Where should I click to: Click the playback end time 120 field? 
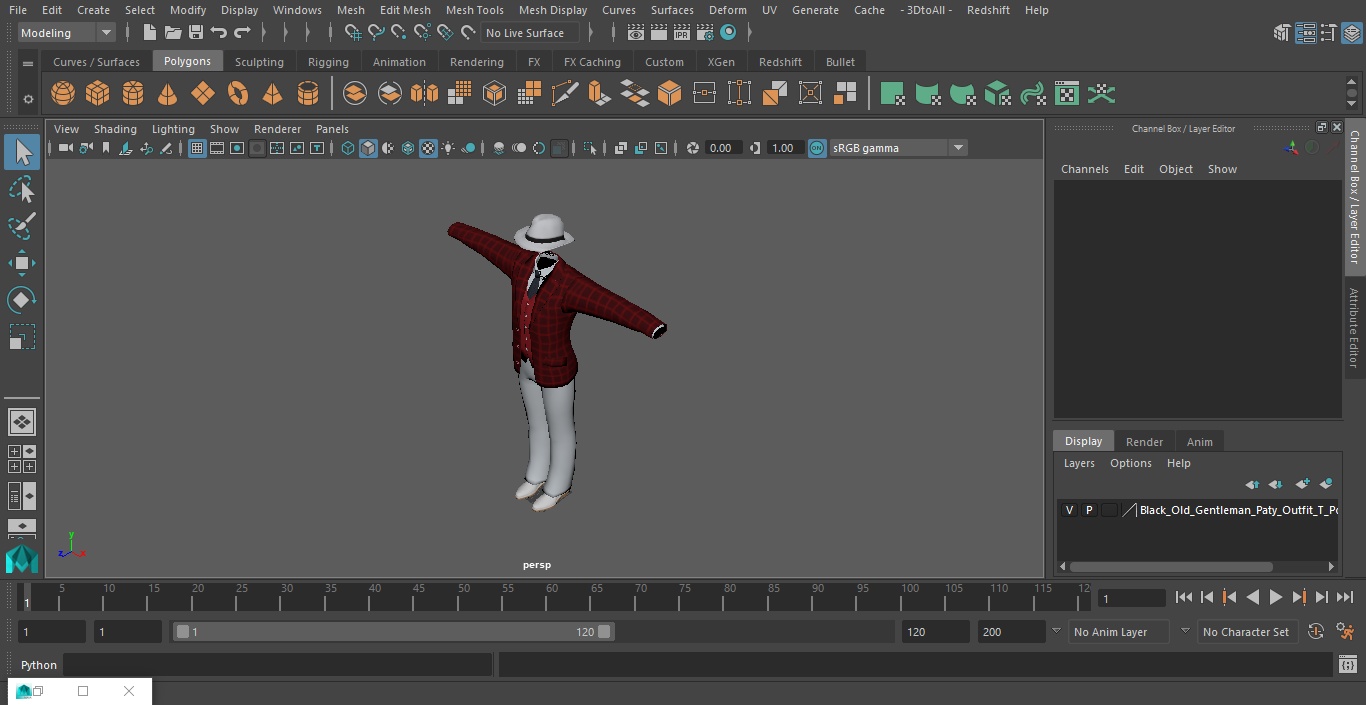coord(935,632)
